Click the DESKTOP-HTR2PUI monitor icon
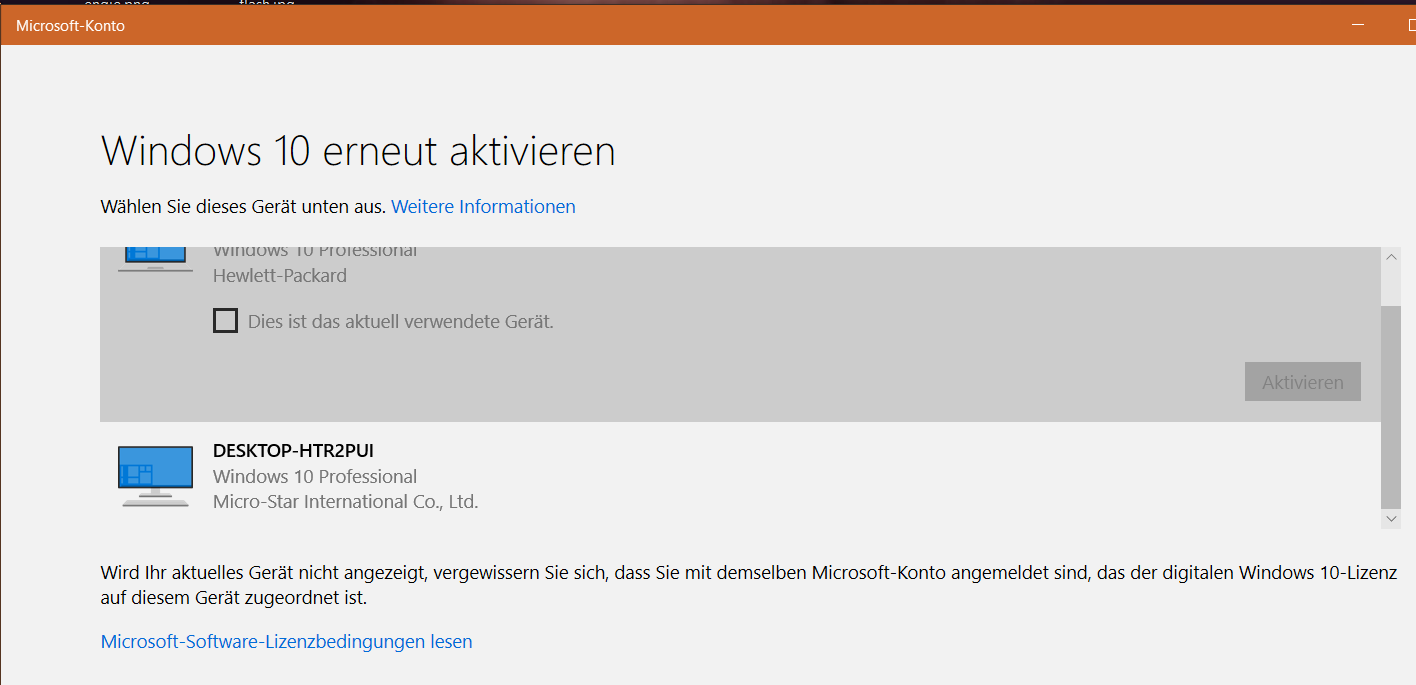This screenshot has width=1416, height=685. (x=155, y=476)
